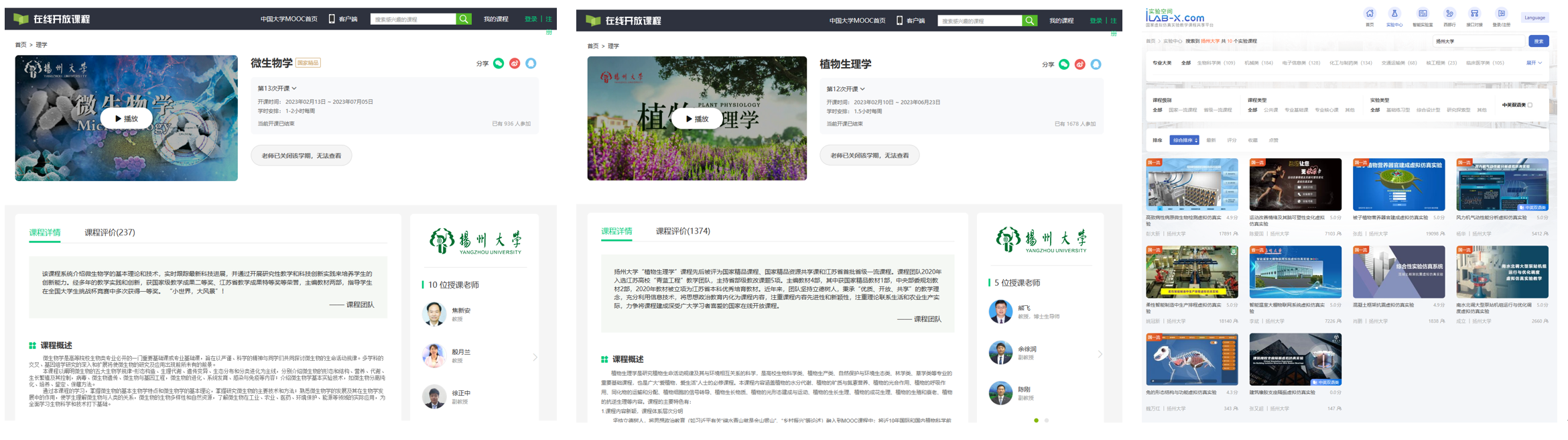The image size is (1568, 440).
Task: Expand the 第13次开课 term dropdown
Action: tap(277, 89)
